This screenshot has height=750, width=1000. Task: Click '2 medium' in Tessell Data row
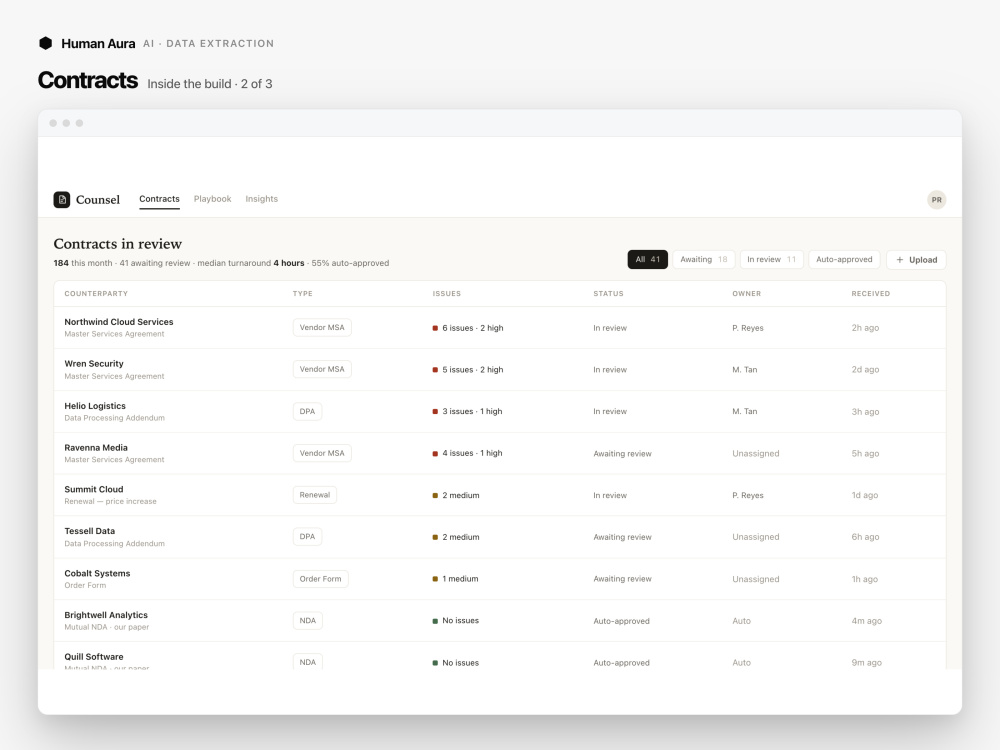(x=461, y=537)
